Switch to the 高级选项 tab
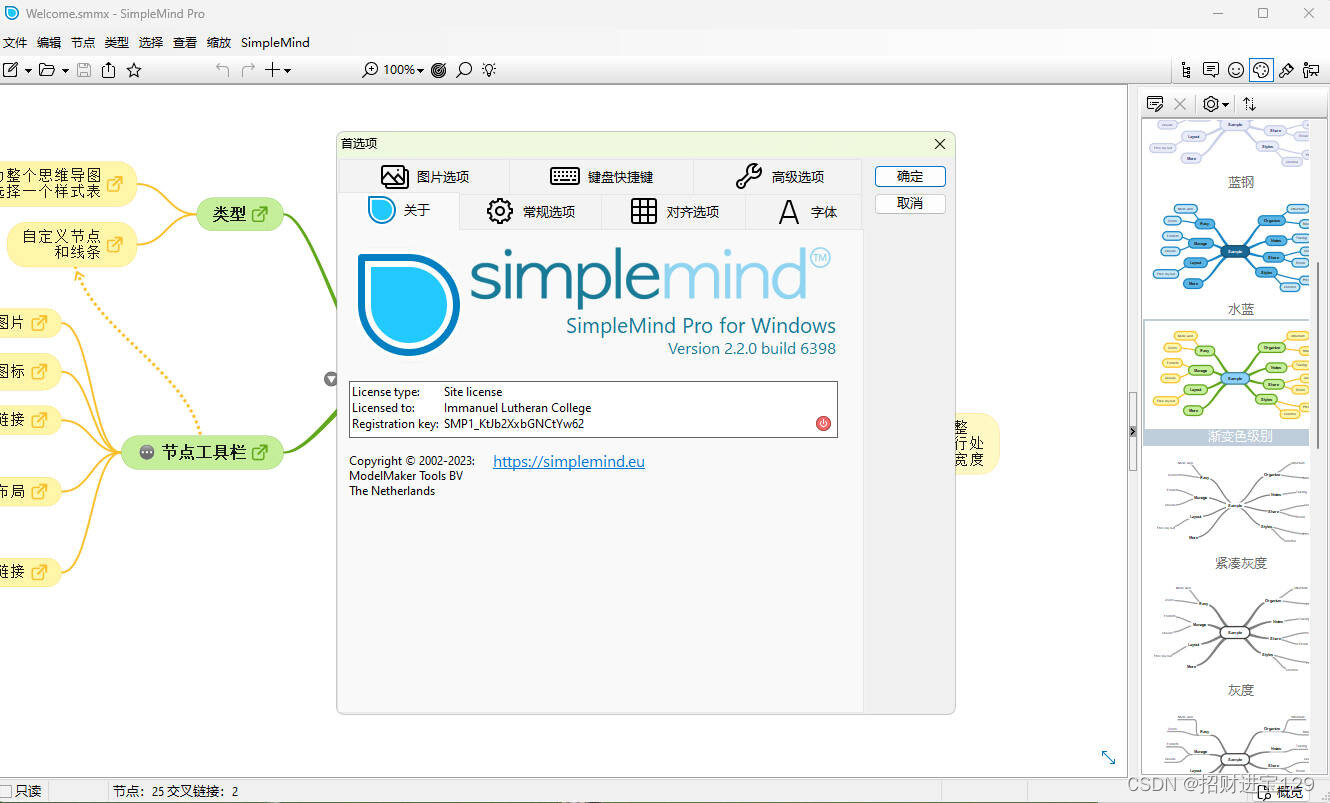This screenshot has height=803, width=1330. (x=778, y=177)
